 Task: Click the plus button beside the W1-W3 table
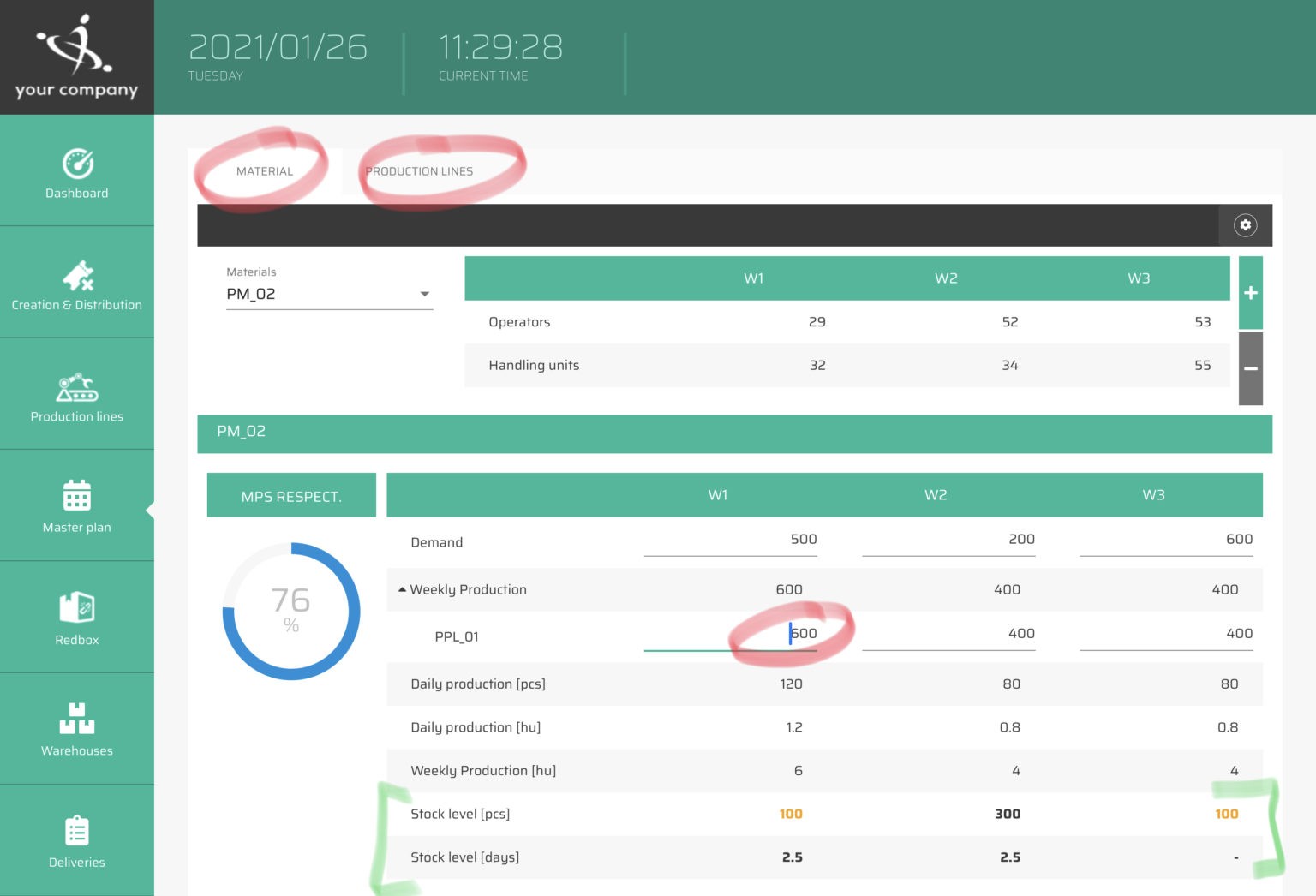pyautogui.click(x=1250, y=292)
